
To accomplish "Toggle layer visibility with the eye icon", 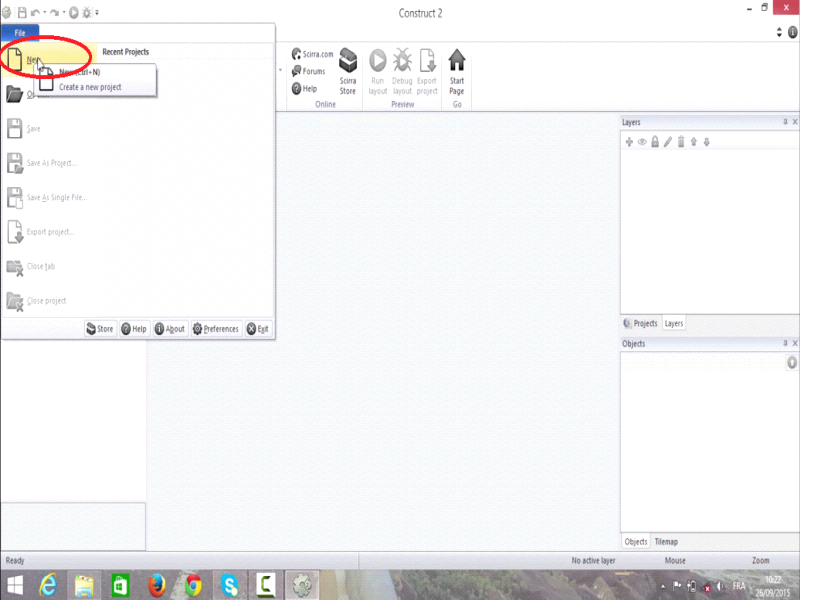I will [x=642, y=141].
